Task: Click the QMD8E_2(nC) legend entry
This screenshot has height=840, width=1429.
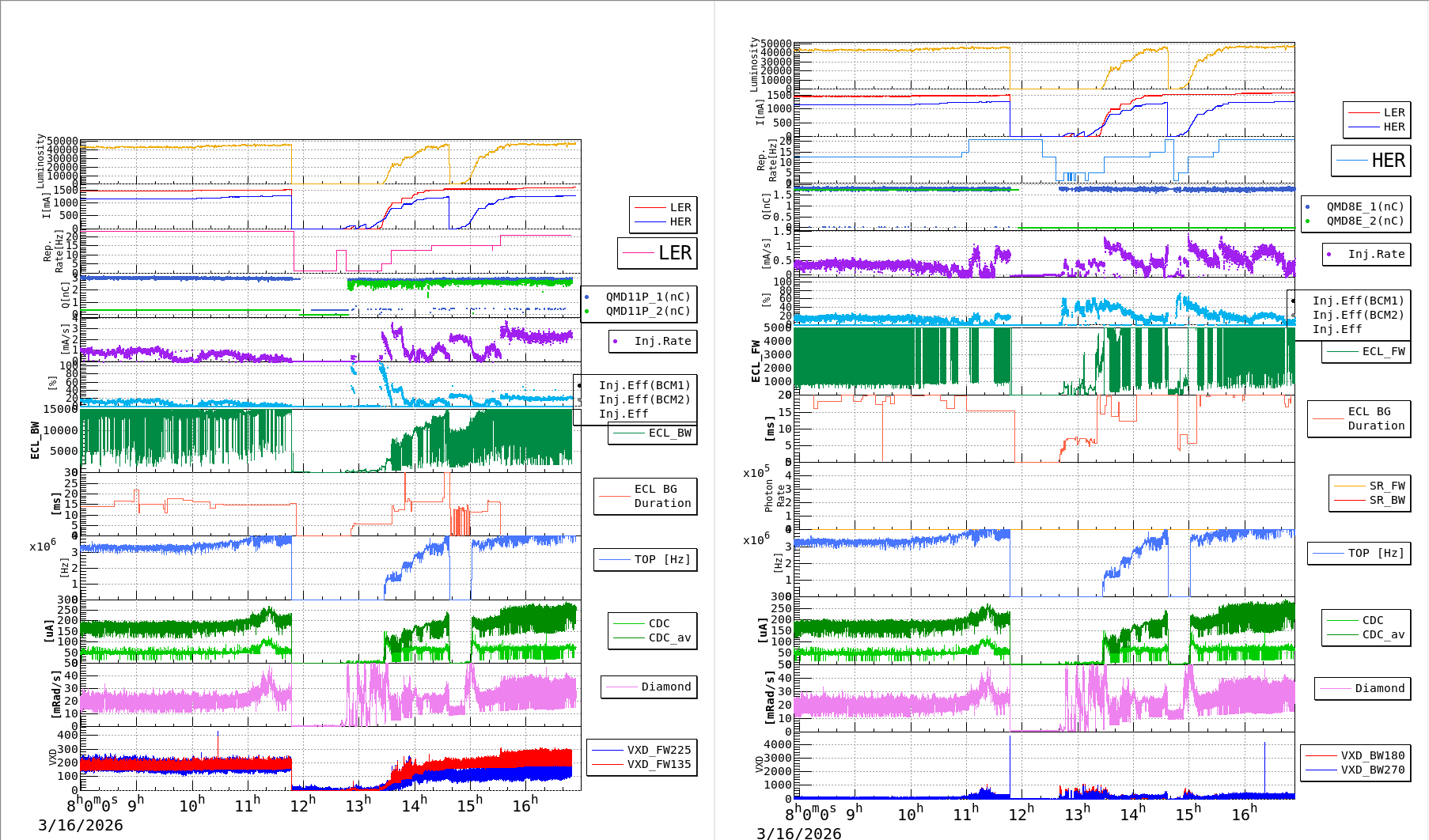Action: (1364, 221)
